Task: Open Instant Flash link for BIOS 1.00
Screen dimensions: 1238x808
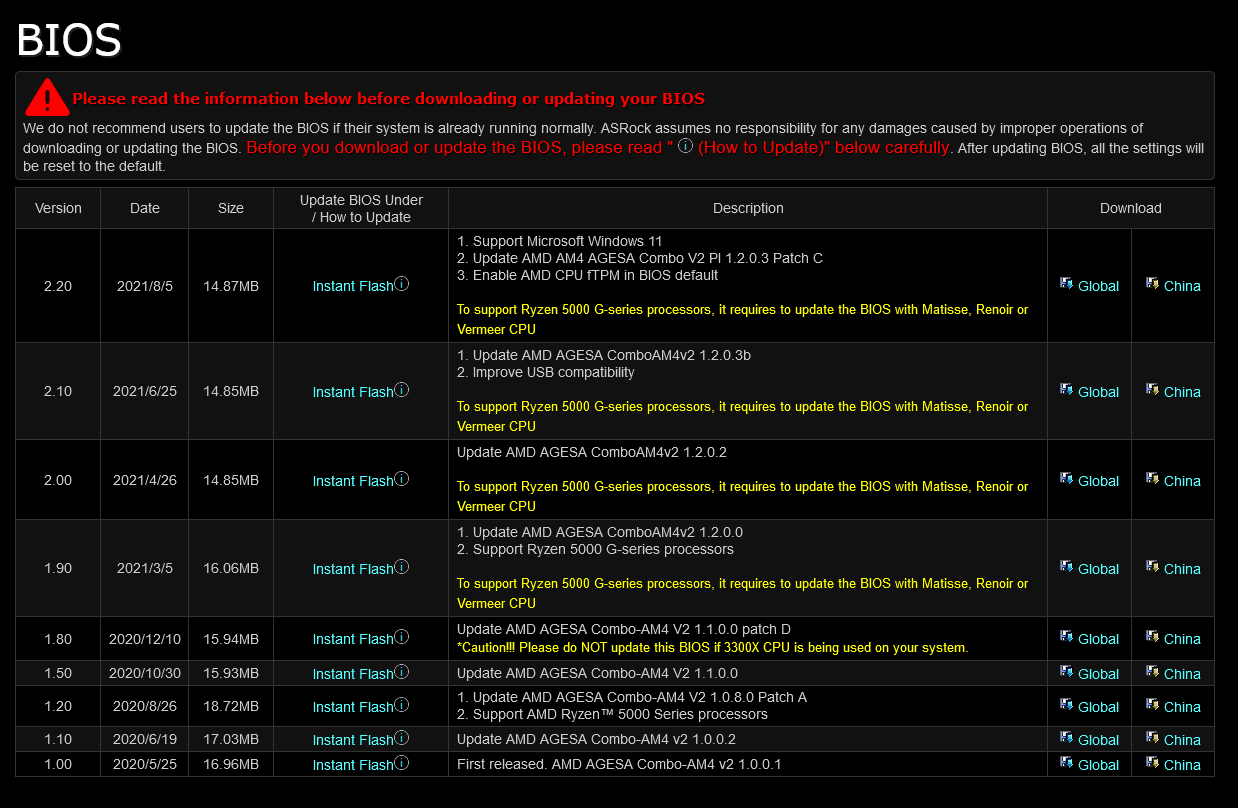Action: [353, 765]
